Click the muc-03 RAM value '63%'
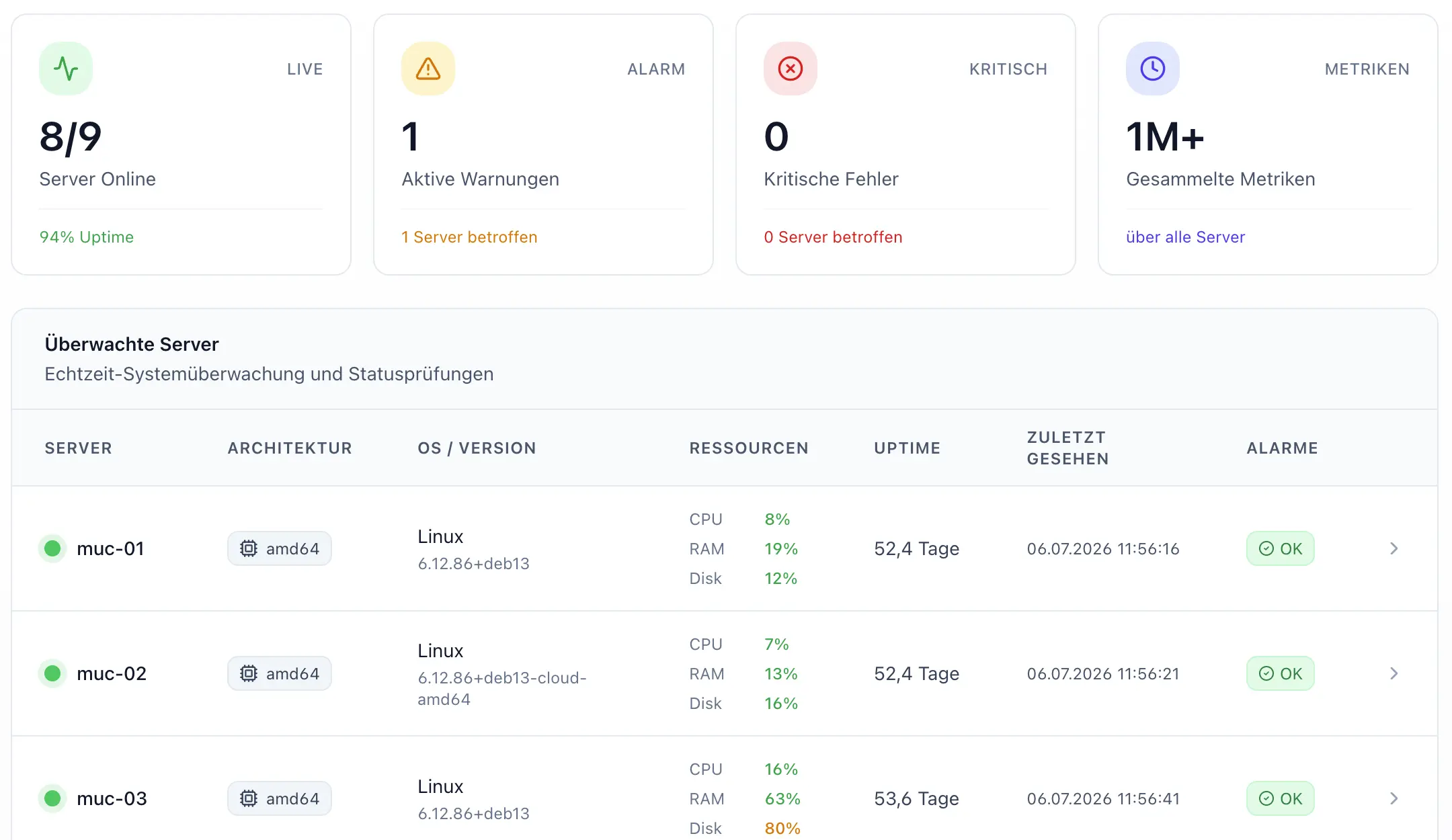The image size is (1452, 840). click(x=782, y=799)
